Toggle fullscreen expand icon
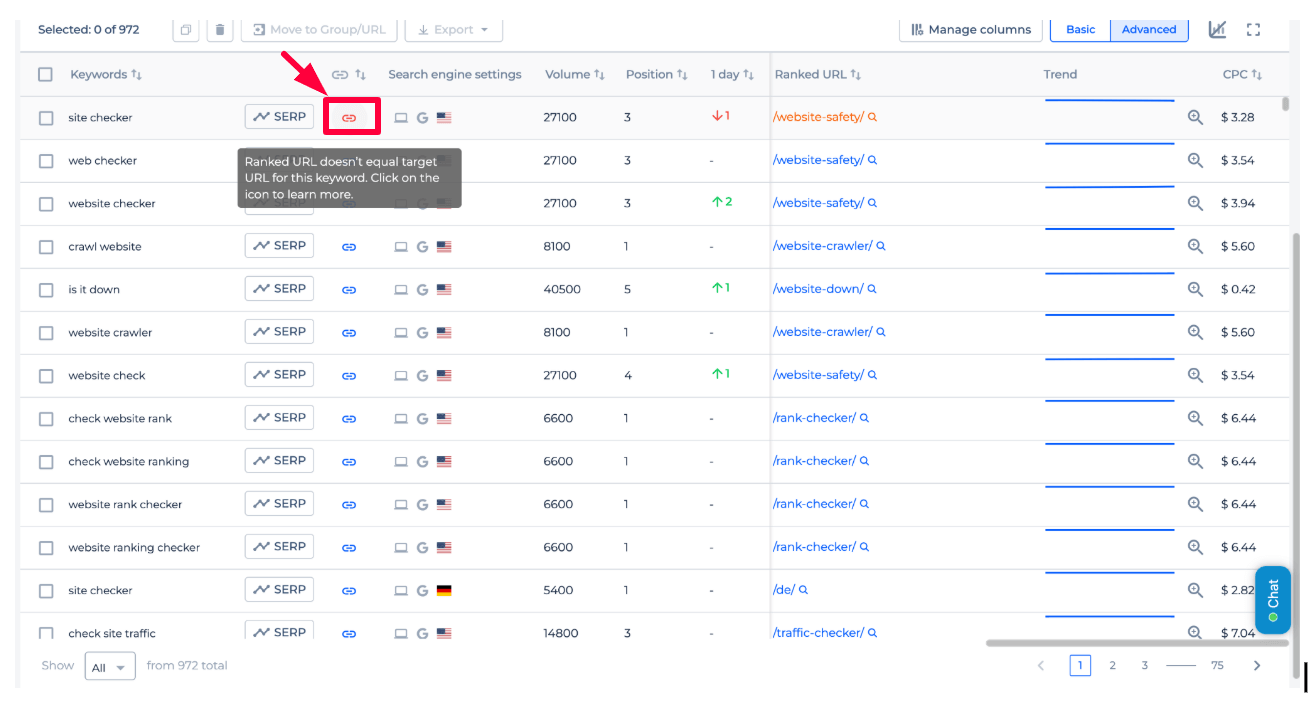This screenshot has height=708, width=1312. (x=1253, y=30)
